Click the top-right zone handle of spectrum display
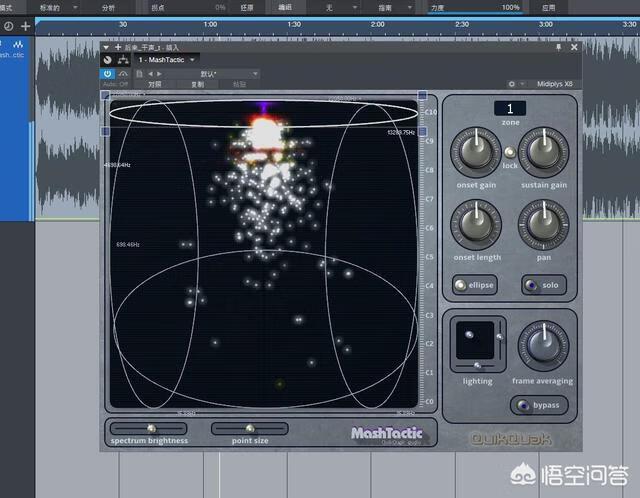 [422, 95]
